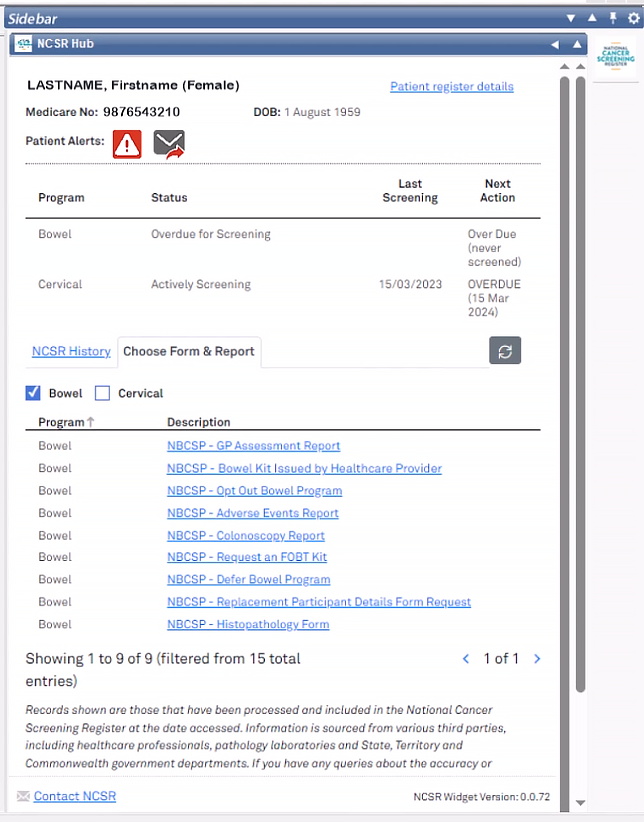
Task: Click the Bowel row in status table
Action: tap(283, 248)
